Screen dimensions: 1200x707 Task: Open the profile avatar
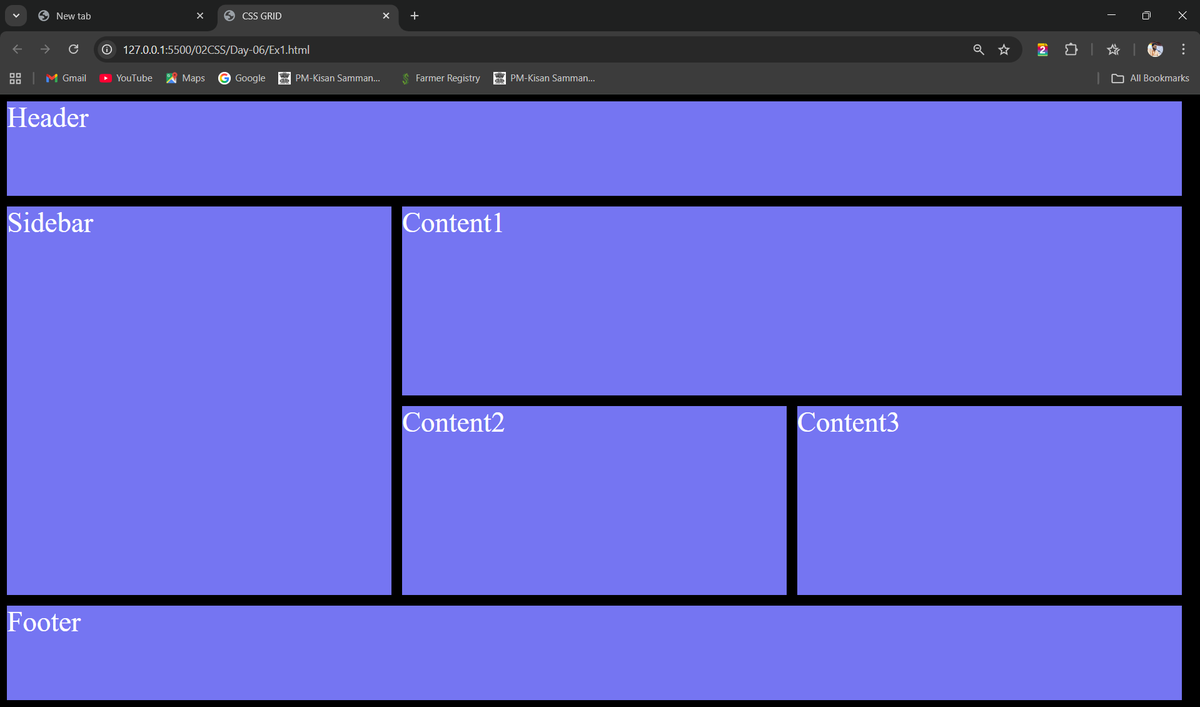coord(1155,49)
